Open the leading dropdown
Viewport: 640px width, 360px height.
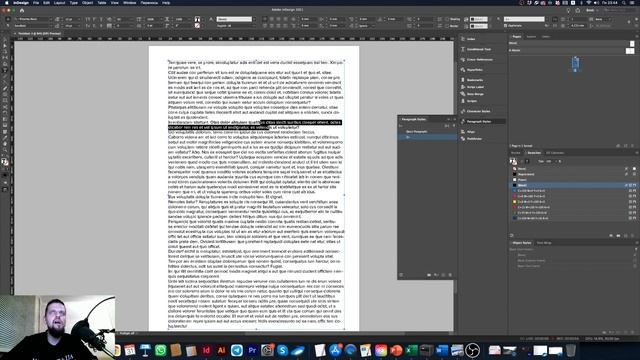pyautogui.click(x=80, y=26)
